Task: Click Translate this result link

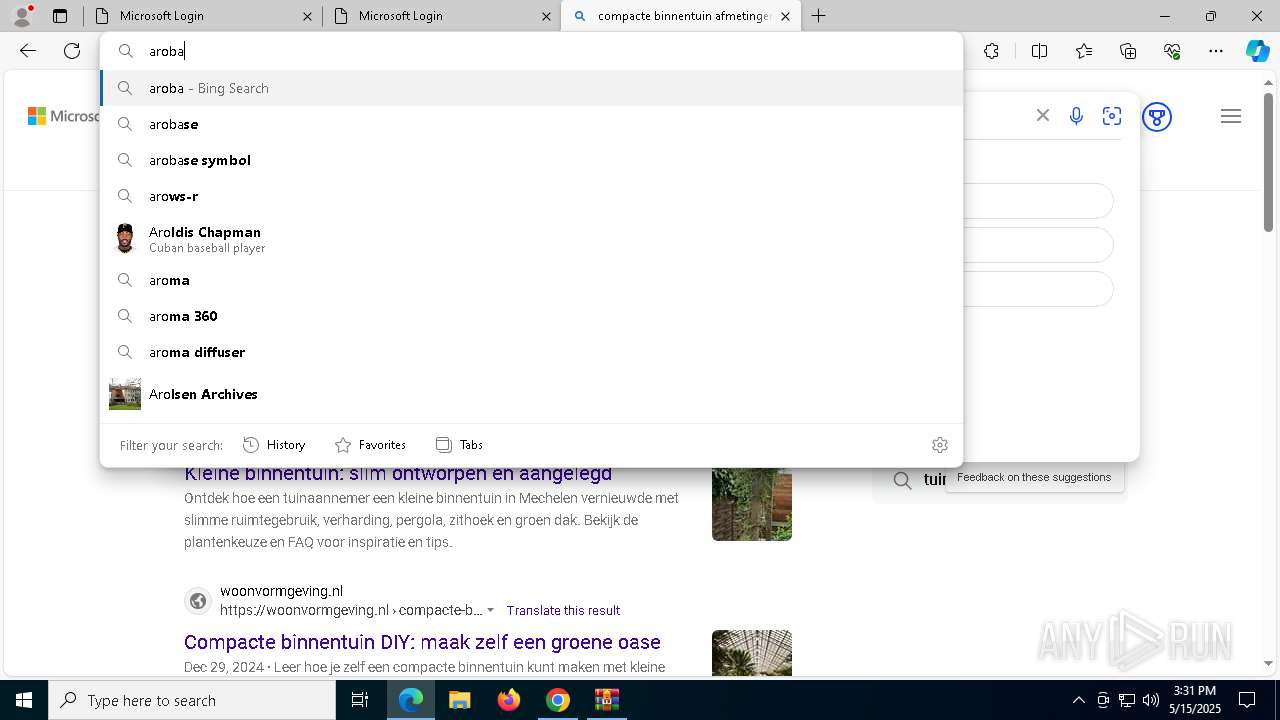Action: (x=563, y=610)
